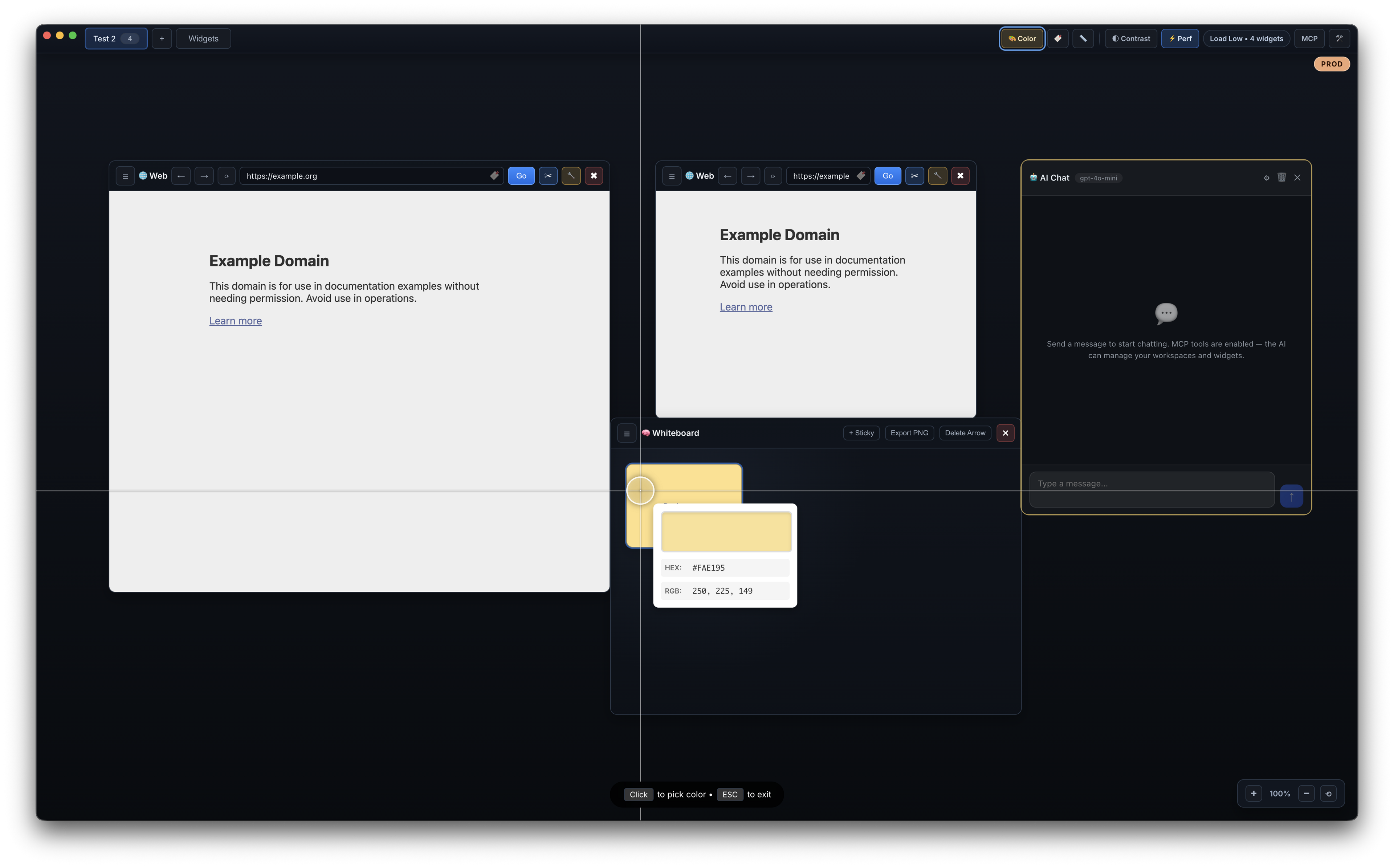This screenshot has width=1394, height=868.
Task: Open wrench dev tools in example.org Web widget
Action: point(571,176)
